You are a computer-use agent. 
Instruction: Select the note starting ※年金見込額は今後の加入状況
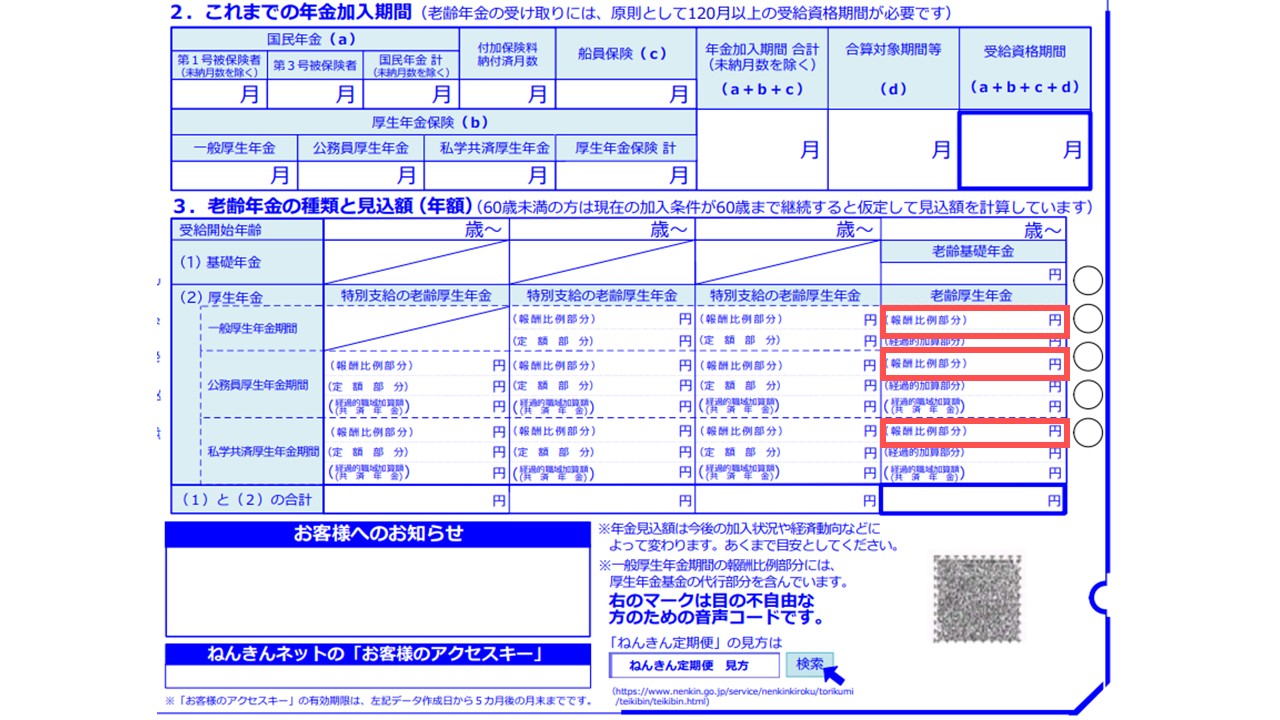[748, 537]
